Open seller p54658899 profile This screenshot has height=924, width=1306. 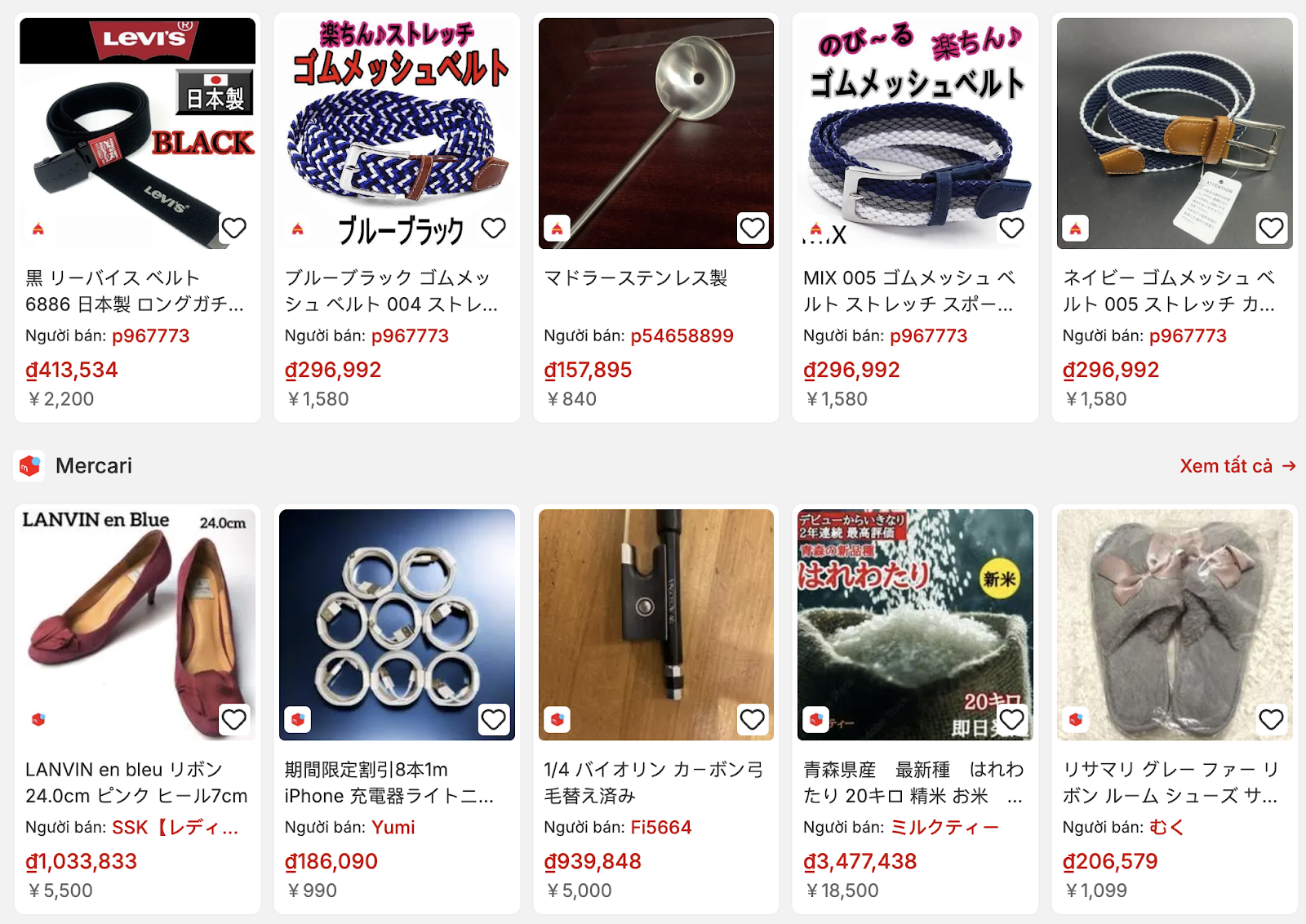(682, 335)
